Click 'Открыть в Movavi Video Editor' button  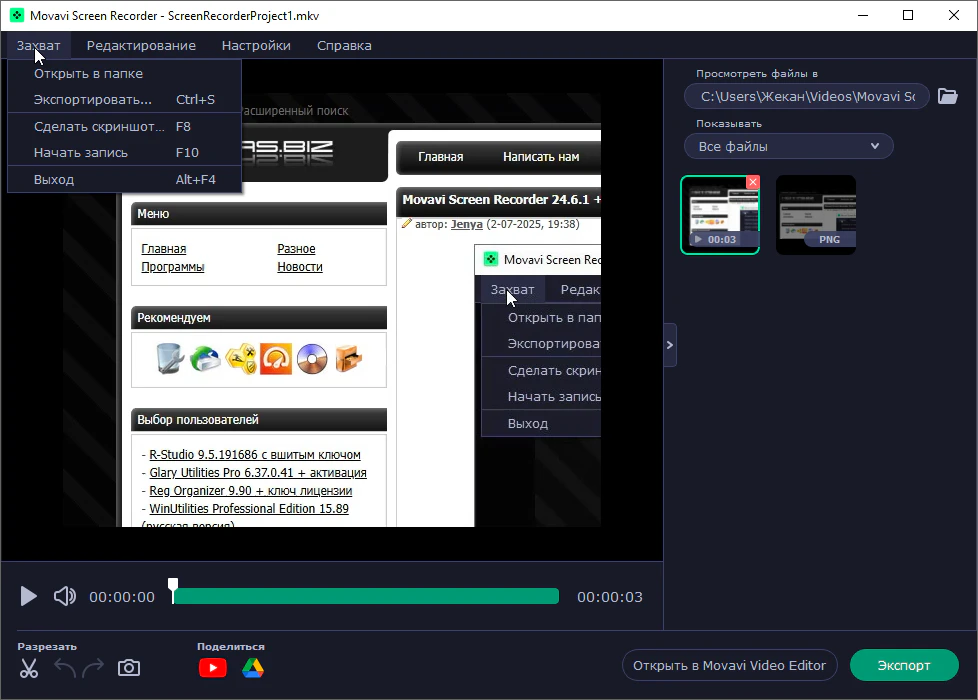point(729,665)
